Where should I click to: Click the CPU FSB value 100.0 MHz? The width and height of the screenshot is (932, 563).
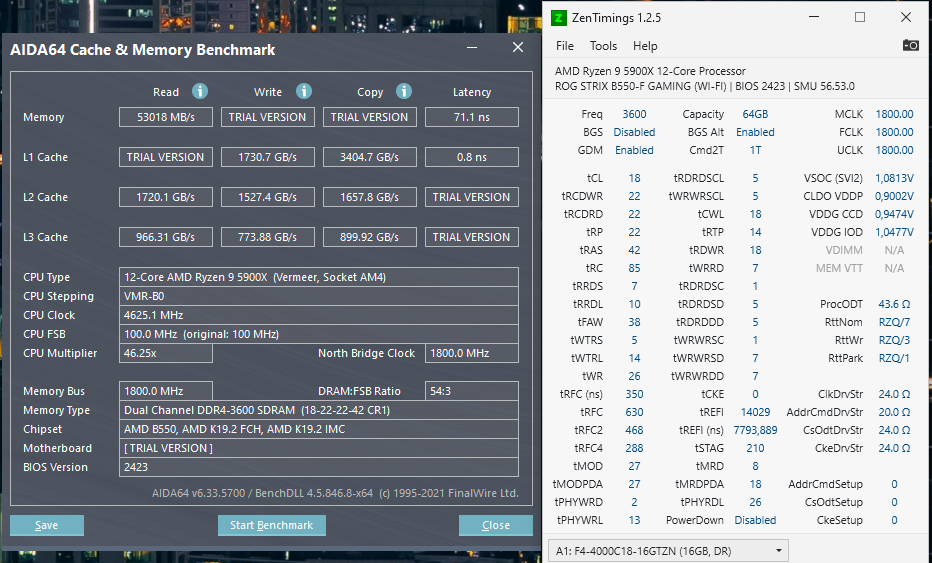319,334
